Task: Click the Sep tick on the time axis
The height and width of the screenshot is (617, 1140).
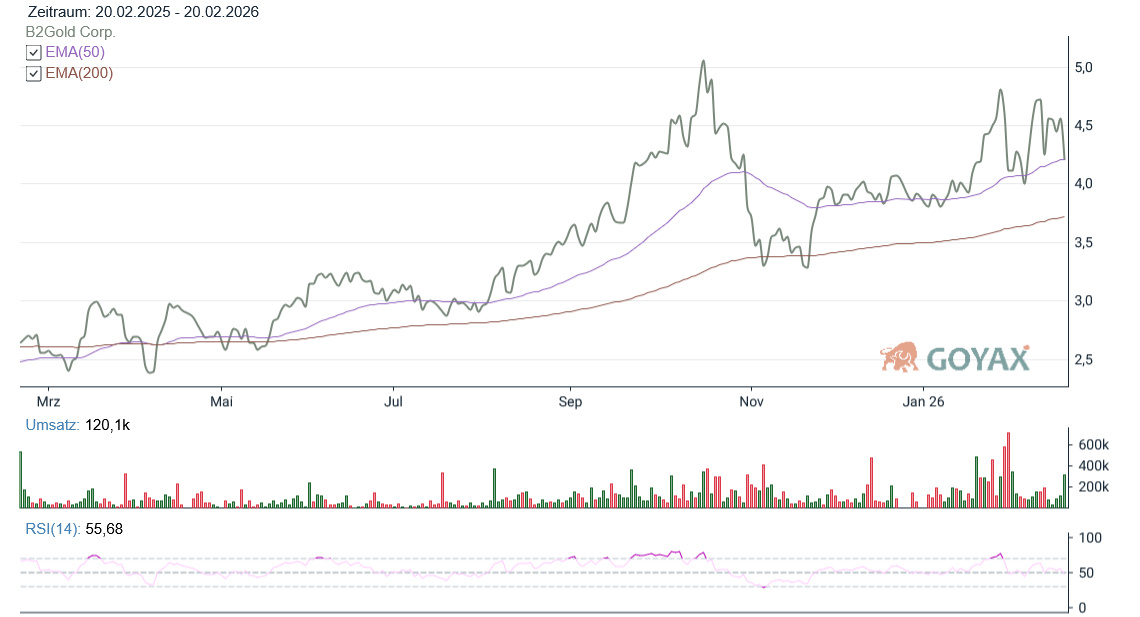Action: click(569, 402)
